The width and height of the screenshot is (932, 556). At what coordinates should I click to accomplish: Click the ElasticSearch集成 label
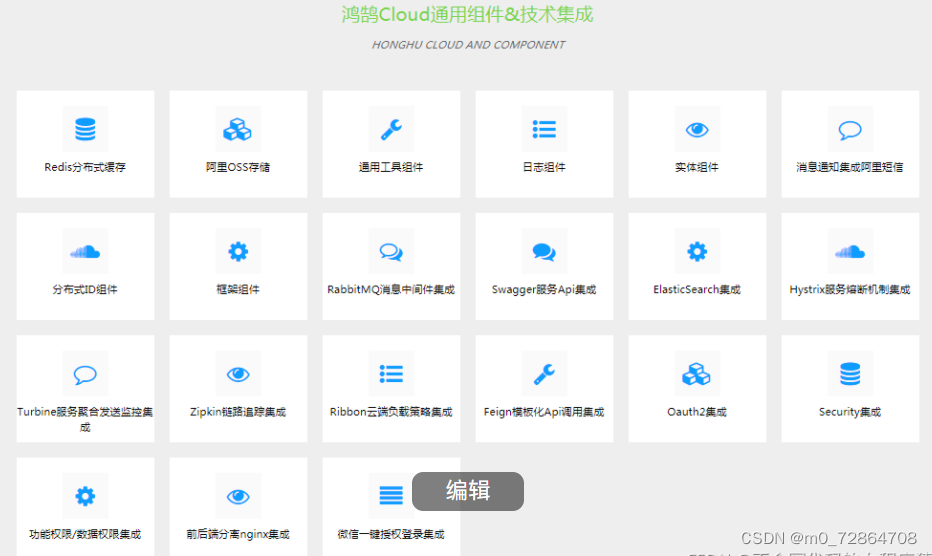pyautogui.click(x=697, y=290)
